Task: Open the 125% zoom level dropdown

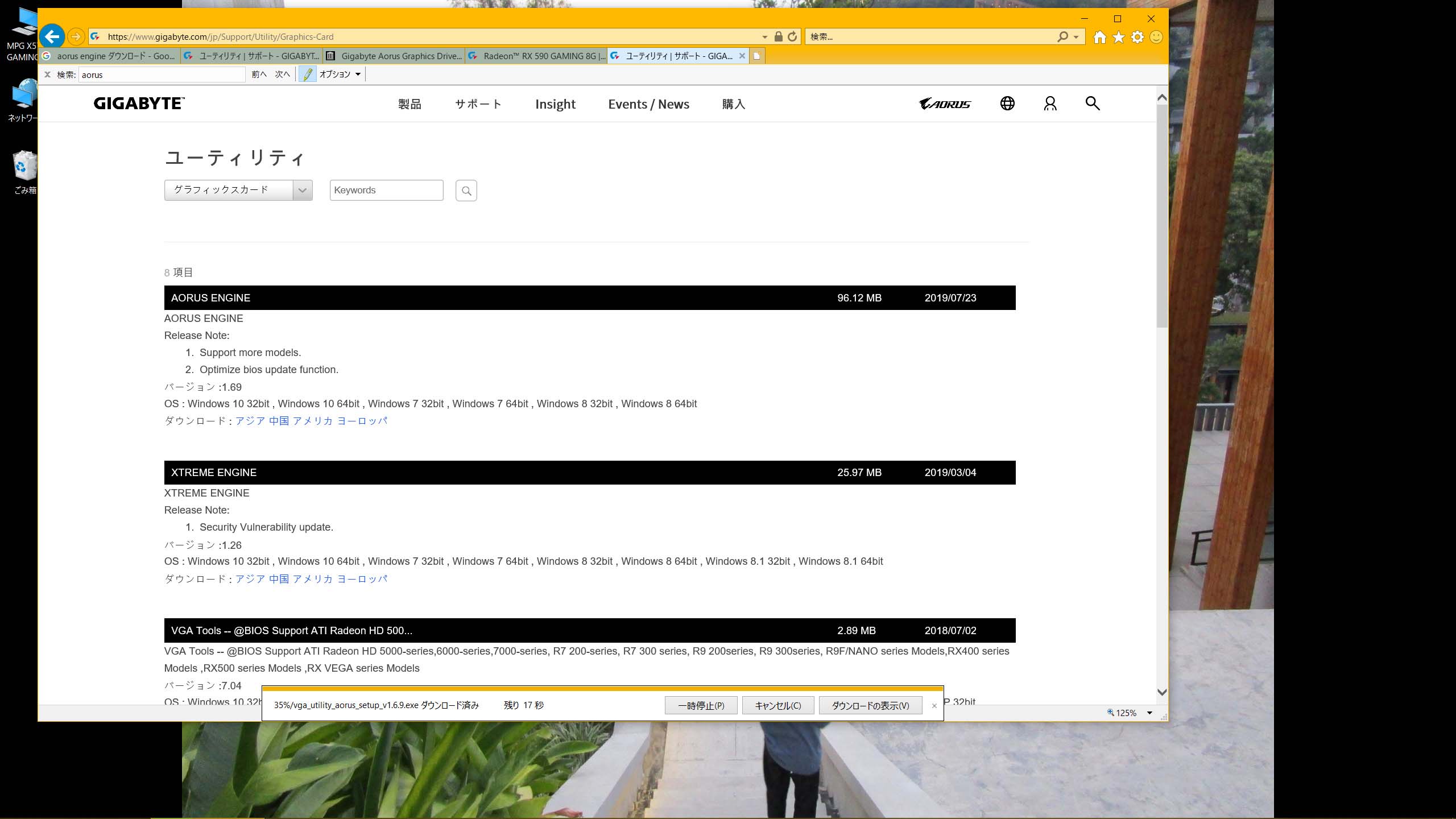Action: click(x=1149, y=713)
